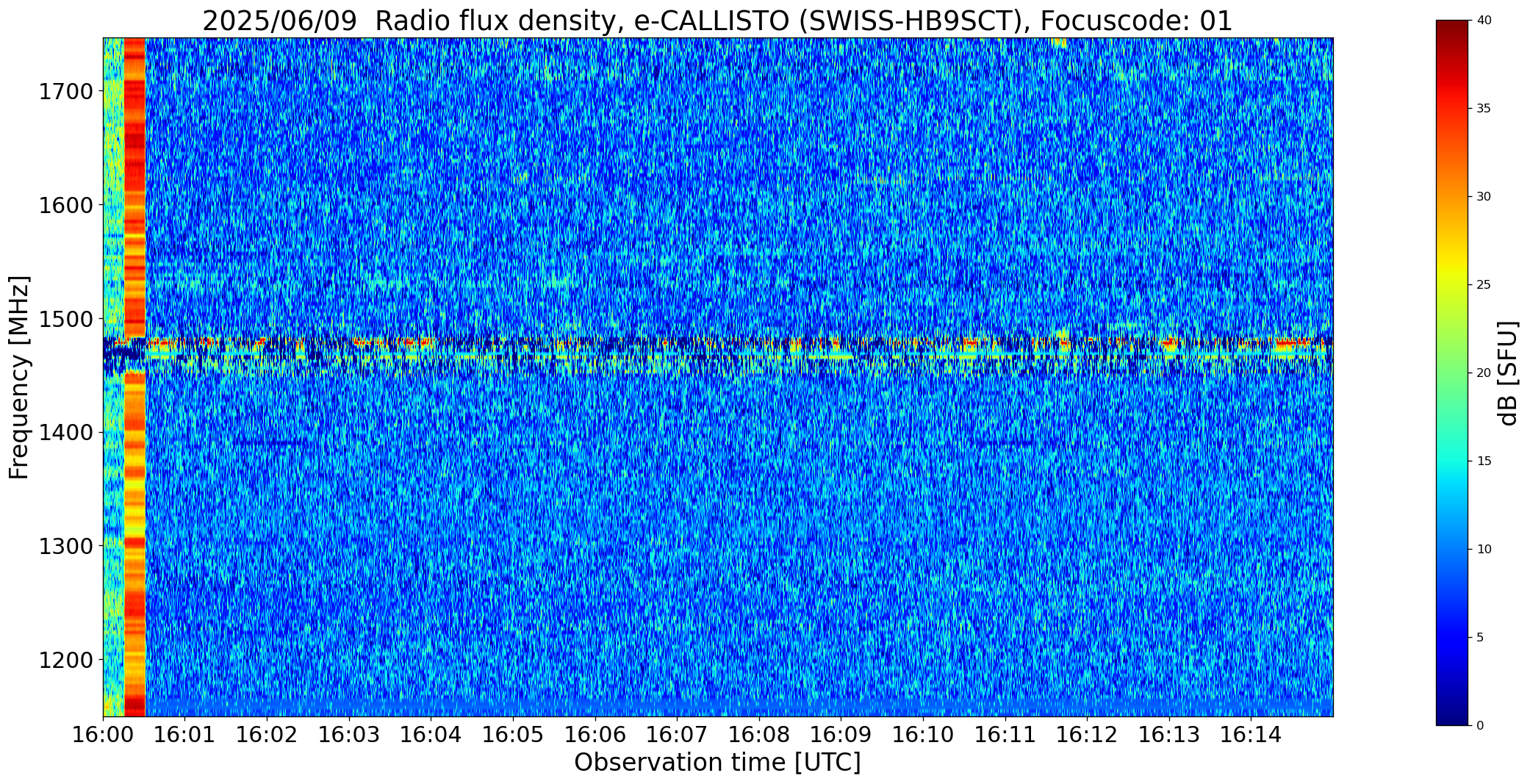Click the plot title mentioning e-CALLISTO
Image resolution: width=1530 pixels, height=784 pixels.
coord(717,21)
